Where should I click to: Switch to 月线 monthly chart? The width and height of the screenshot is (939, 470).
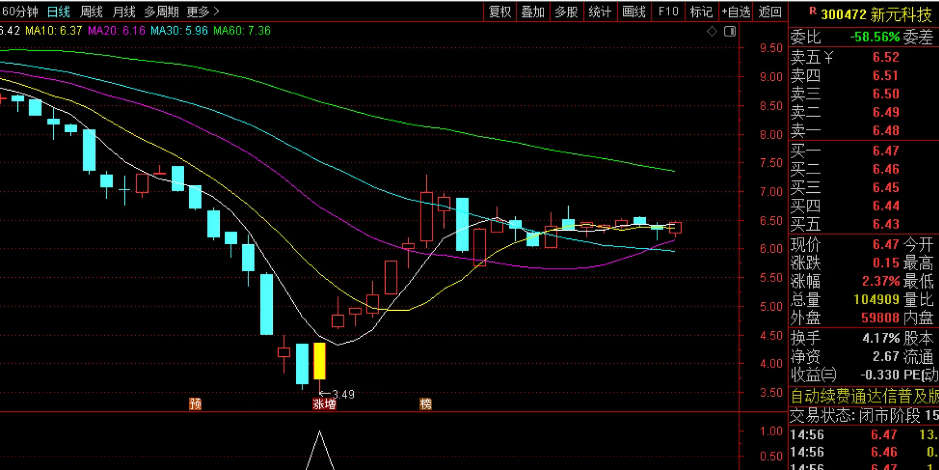click(124, 11)
